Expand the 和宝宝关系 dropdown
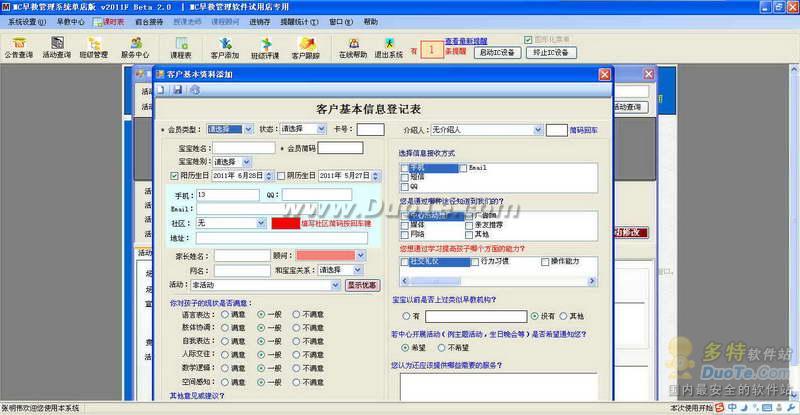This screenshot has width=800, height=415. [x=358, y=270]
